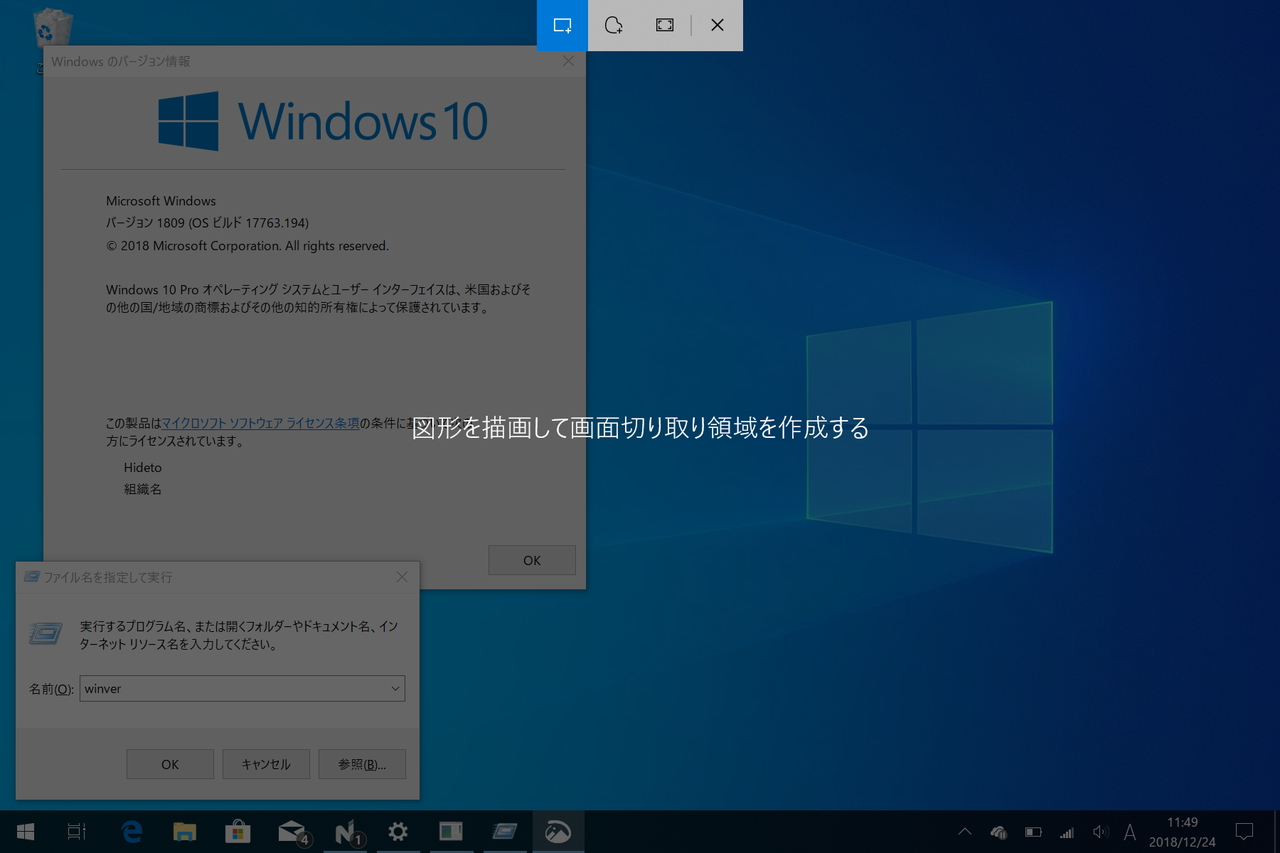Expand the 名前 dropdown arrow in Run dialog

point(396,688)
